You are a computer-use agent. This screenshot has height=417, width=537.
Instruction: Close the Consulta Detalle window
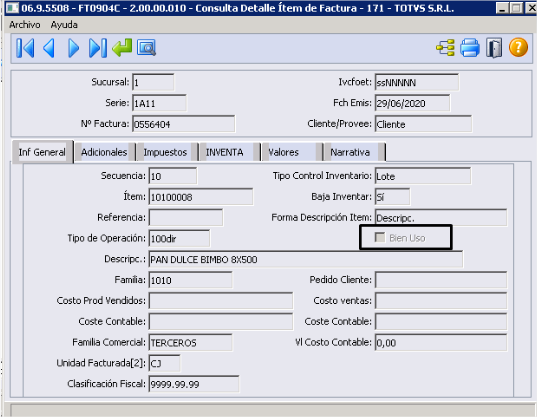pyautogui.click(x=531, y=8)
